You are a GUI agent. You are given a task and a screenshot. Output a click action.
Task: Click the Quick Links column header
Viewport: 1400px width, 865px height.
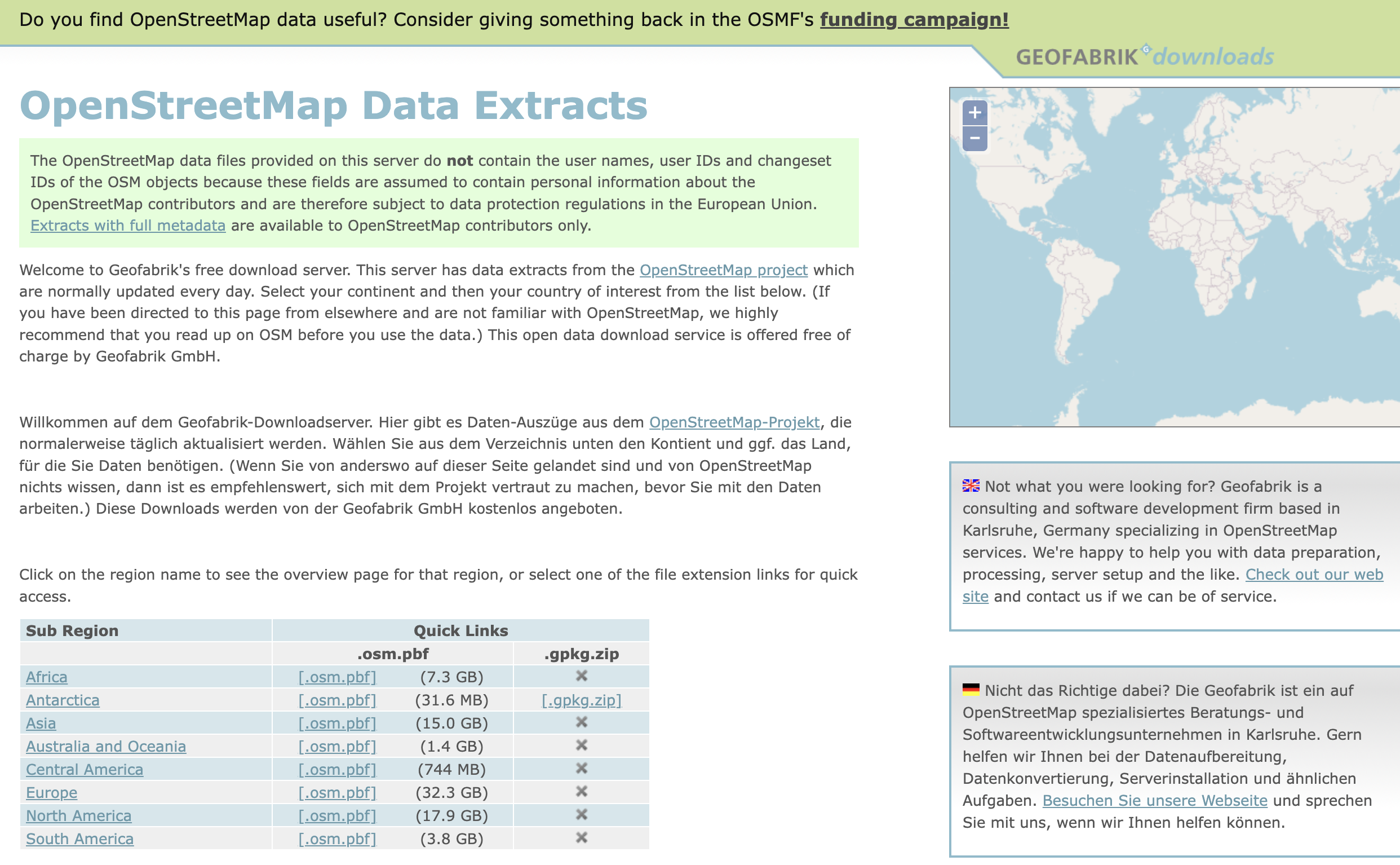461,630
